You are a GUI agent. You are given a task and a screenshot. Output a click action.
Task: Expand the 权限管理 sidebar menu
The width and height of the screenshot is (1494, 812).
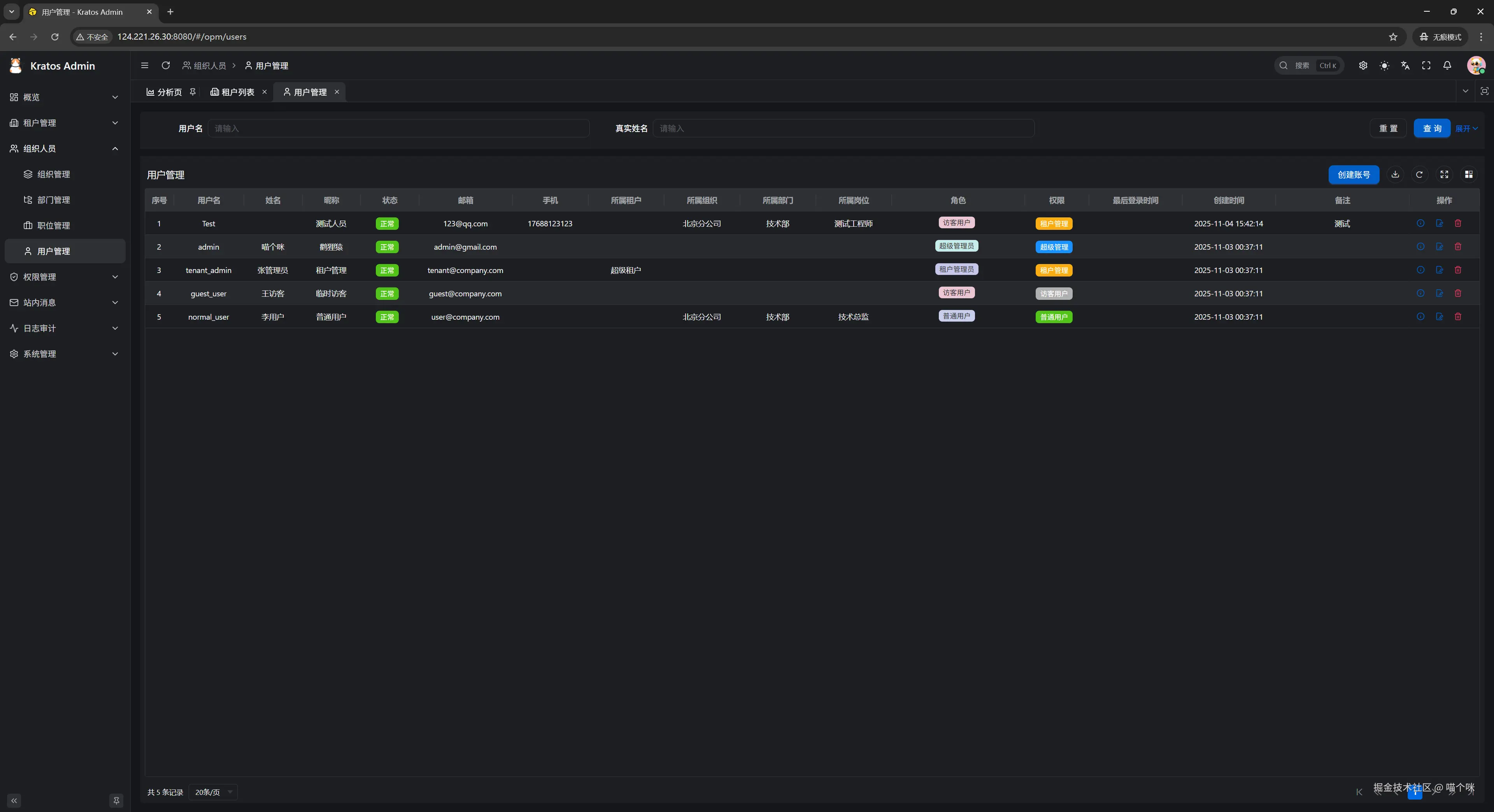coord(64,277)
